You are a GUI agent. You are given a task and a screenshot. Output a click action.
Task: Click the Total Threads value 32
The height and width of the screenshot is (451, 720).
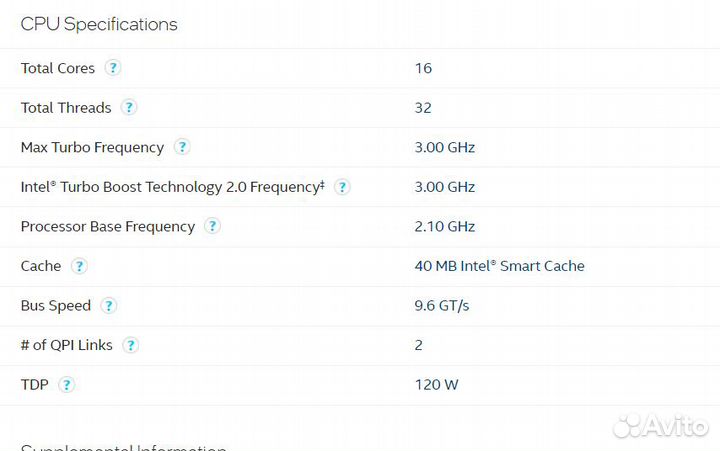click(x=423, y=108)
